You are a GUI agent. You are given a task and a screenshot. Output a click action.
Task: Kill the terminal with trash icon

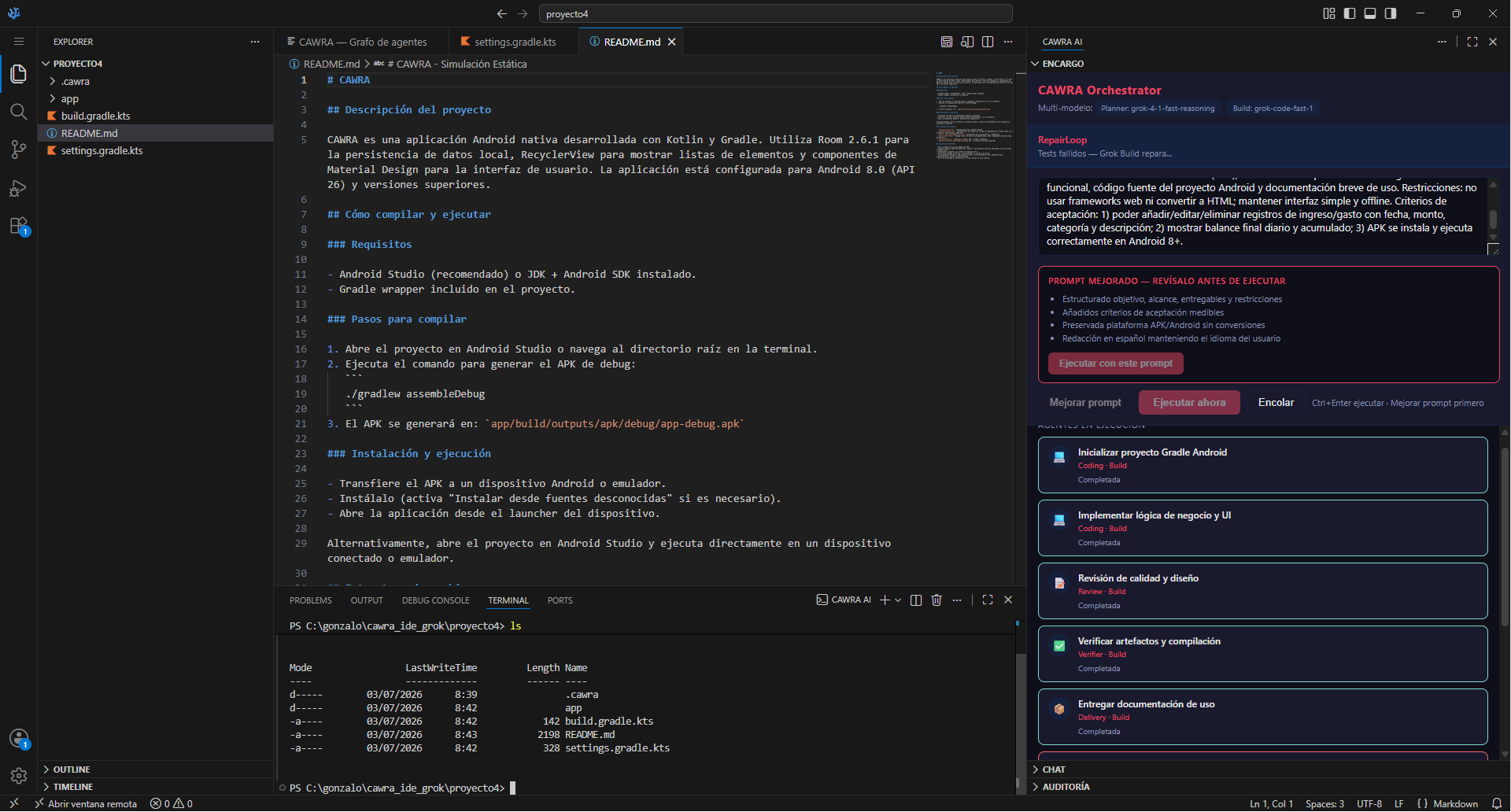(x=937, y=600)
